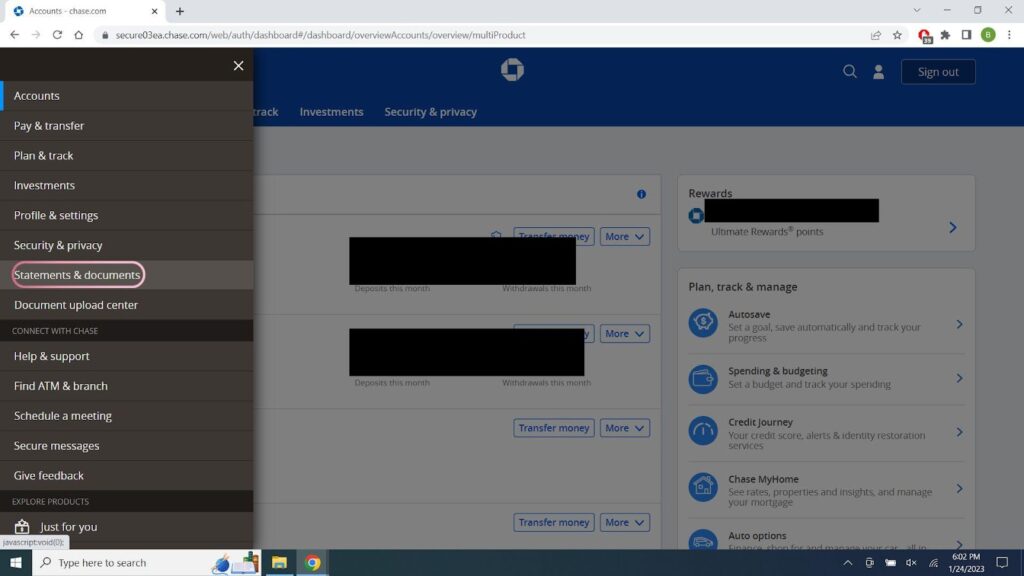Click the profile person icon

click(878, 72)
